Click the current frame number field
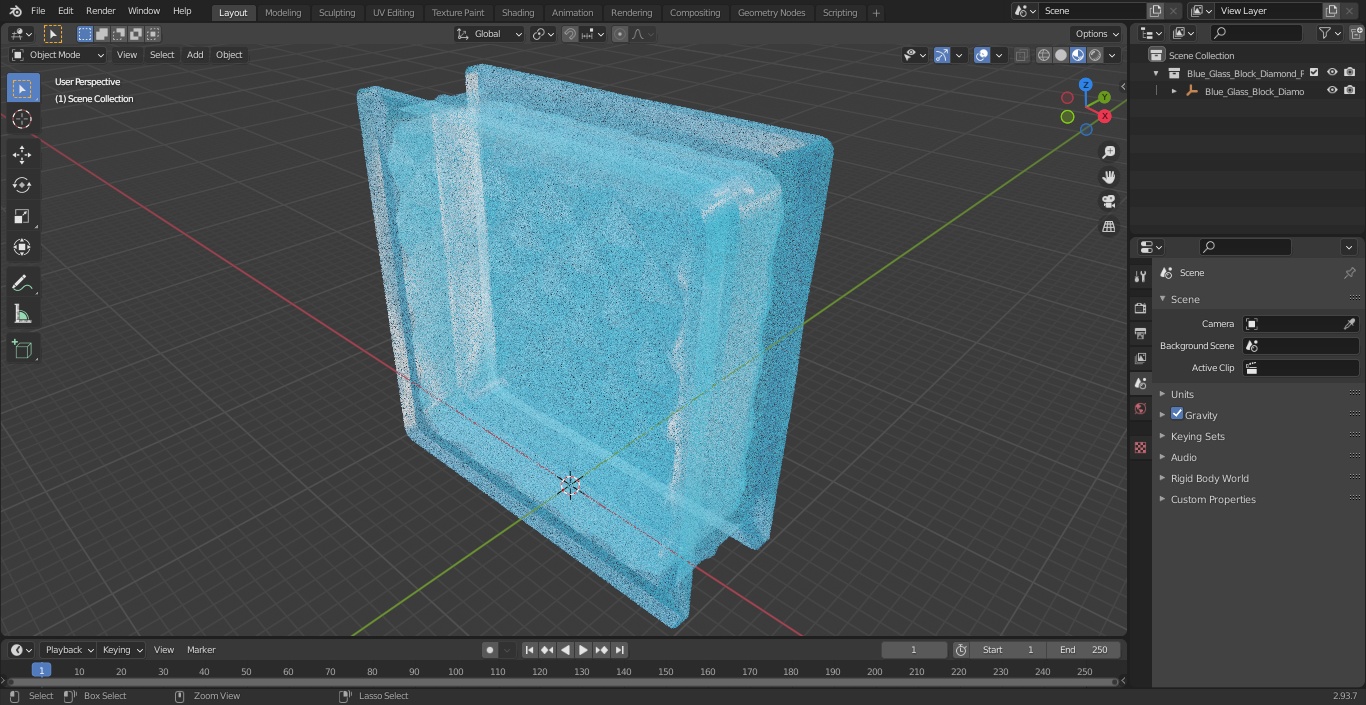The height and width of the screenshot is (705, 1366). 913,650
